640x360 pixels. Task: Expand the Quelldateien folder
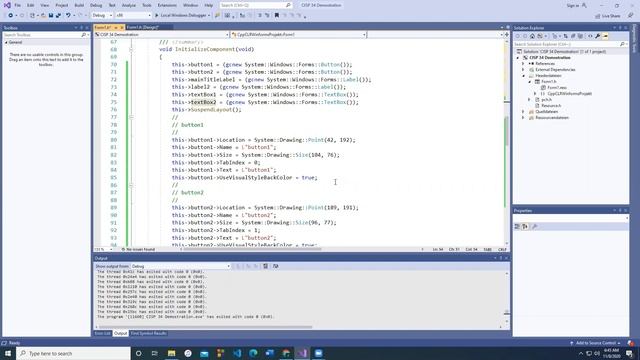pos(523,111)
